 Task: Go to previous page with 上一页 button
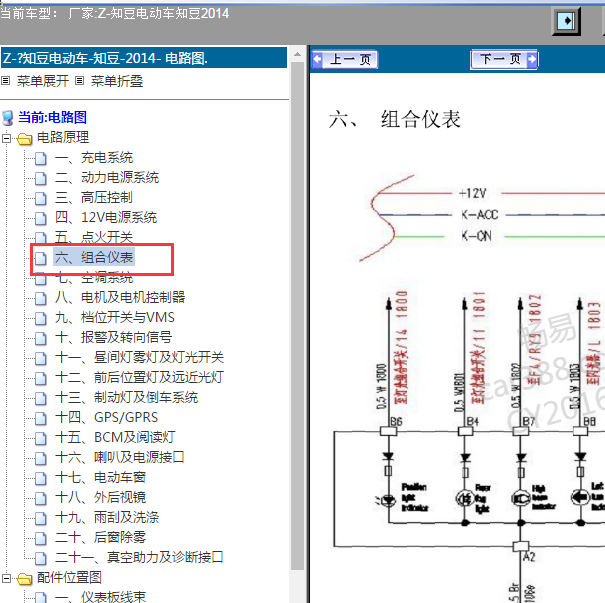tap(345, 59)
